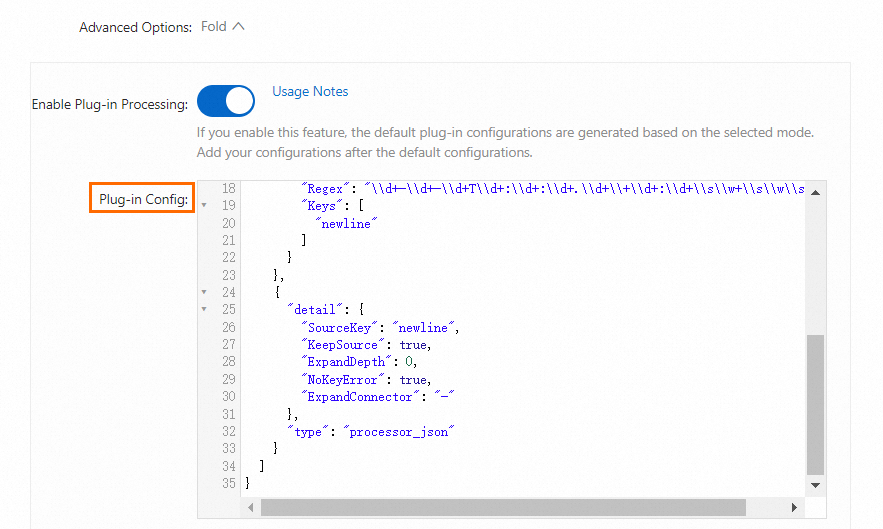The width and height of the screenshot is (883, 529).
Task: Click line number 22 in gutter
Action: [229, 257]
